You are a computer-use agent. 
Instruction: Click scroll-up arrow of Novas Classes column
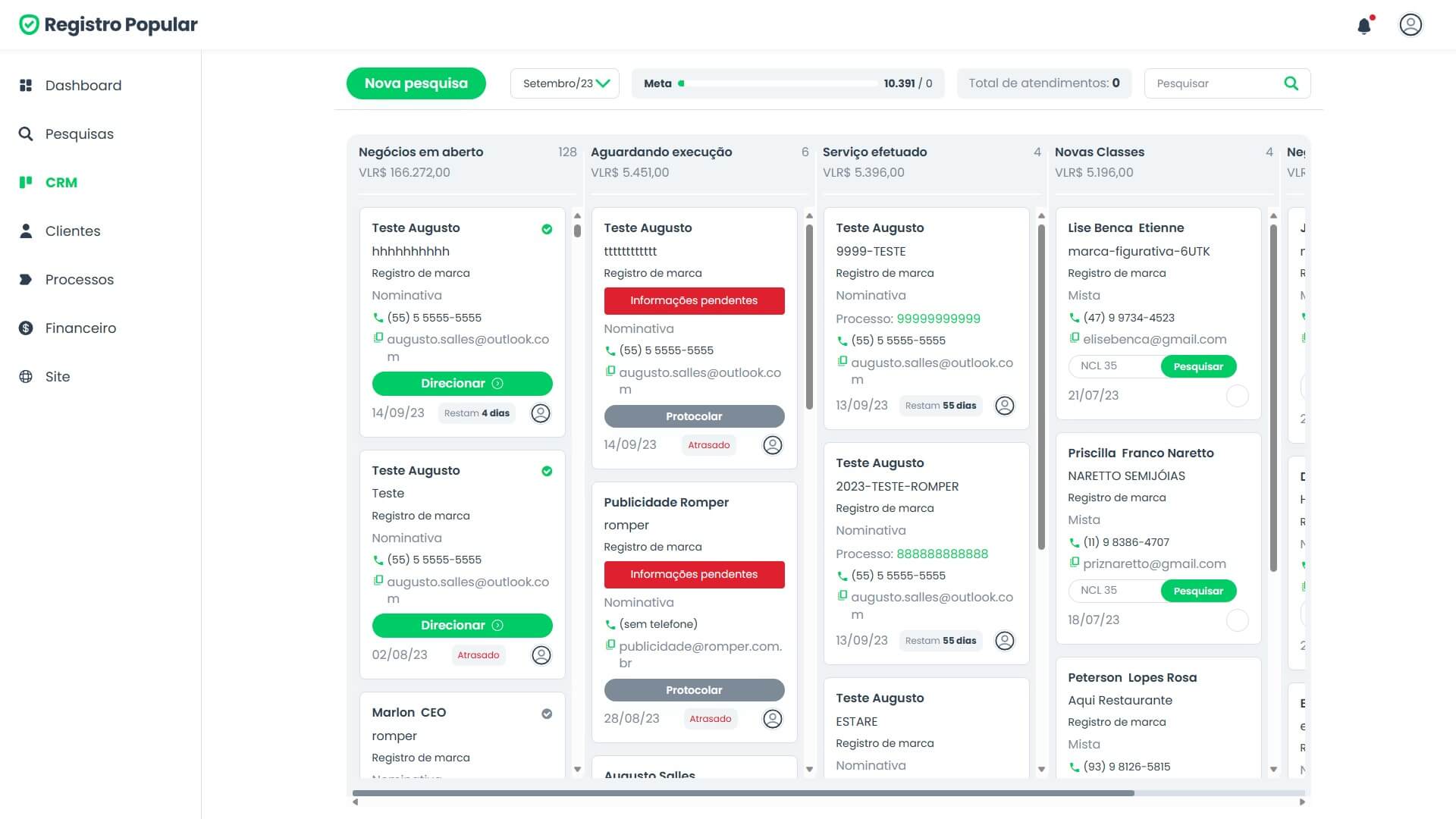coord(1273,216)
